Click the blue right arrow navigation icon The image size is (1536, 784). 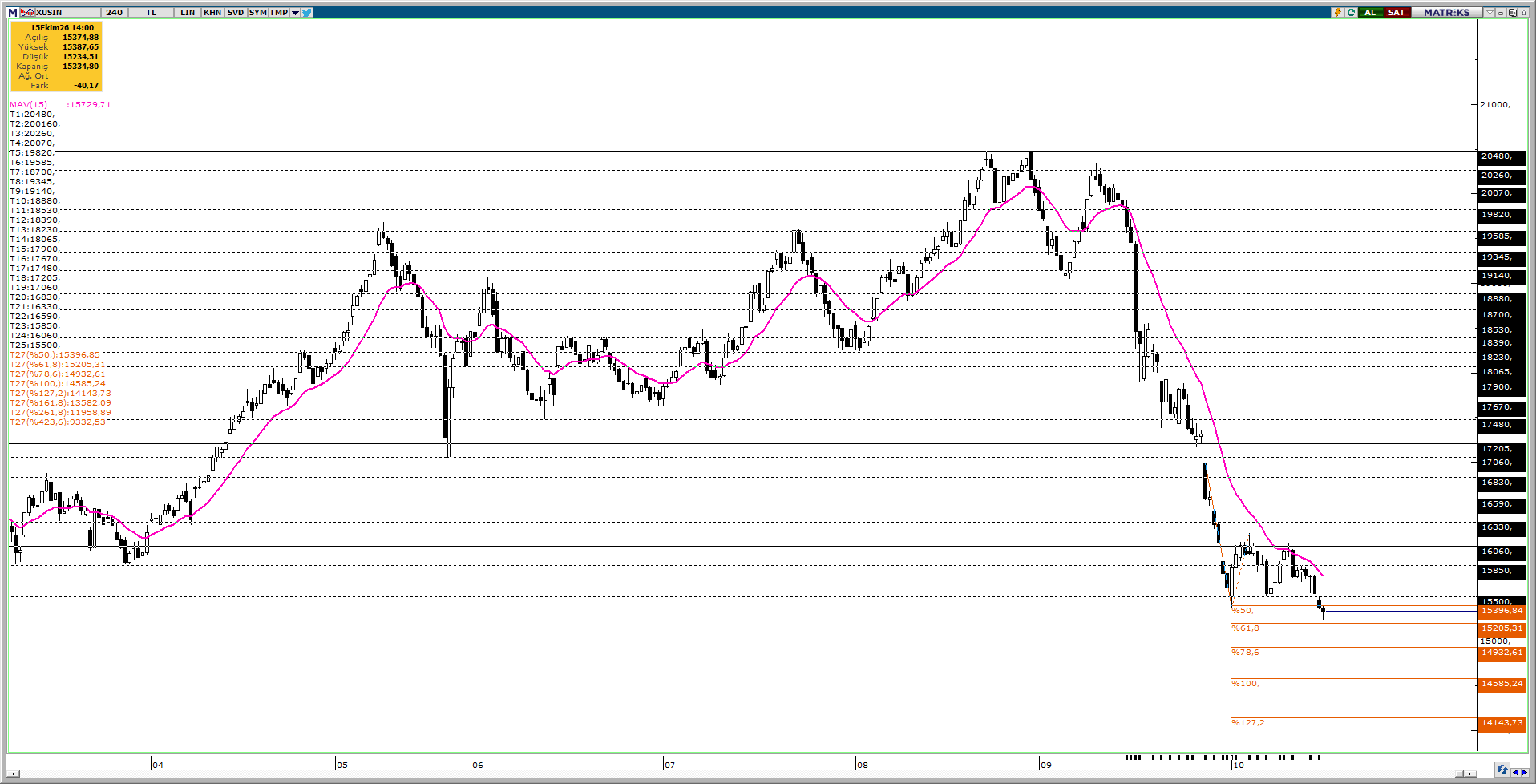click(1525, 772)
